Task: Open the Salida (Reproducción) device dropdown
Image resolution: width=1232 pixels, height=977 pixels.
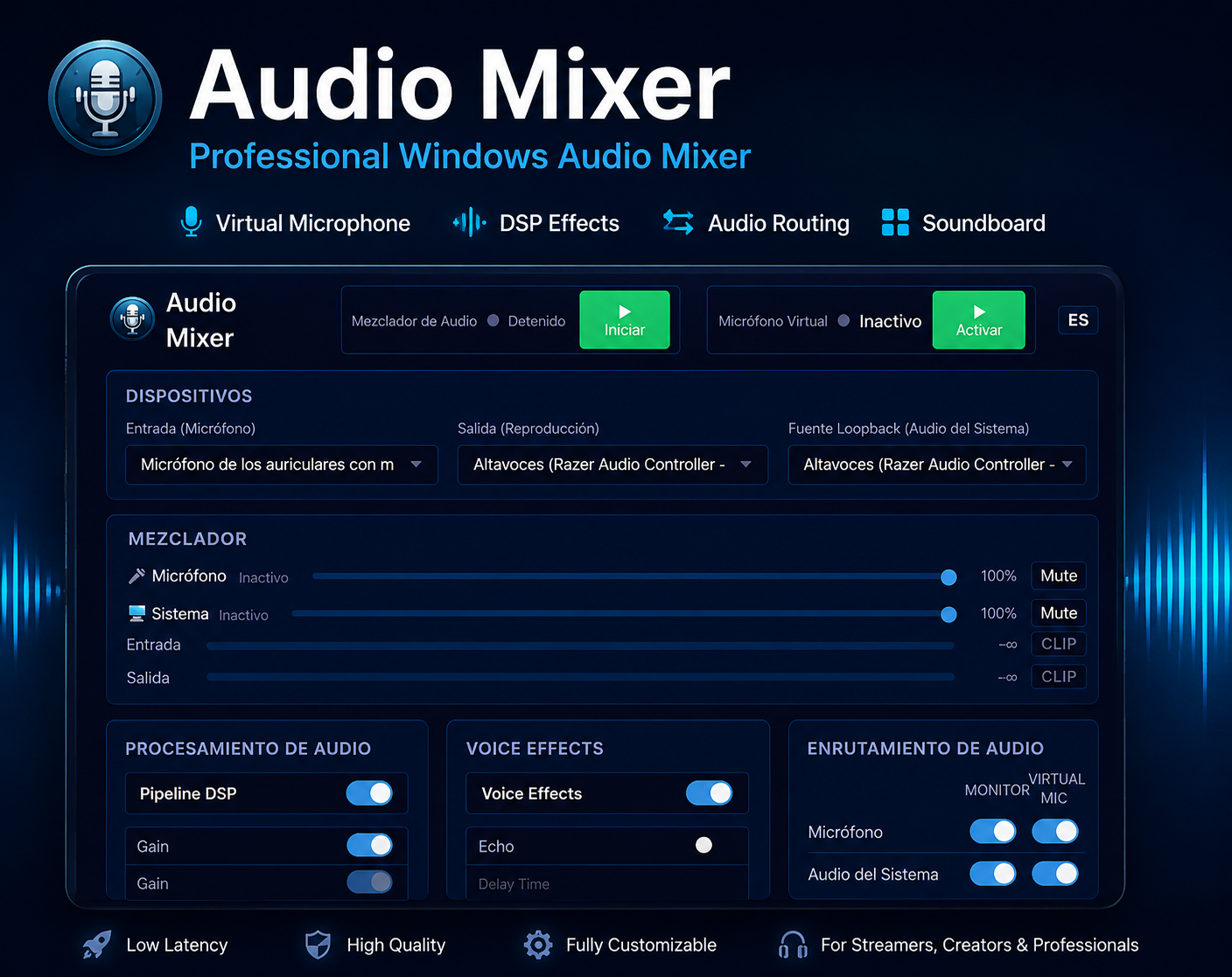Action: [x=612, y=464]
